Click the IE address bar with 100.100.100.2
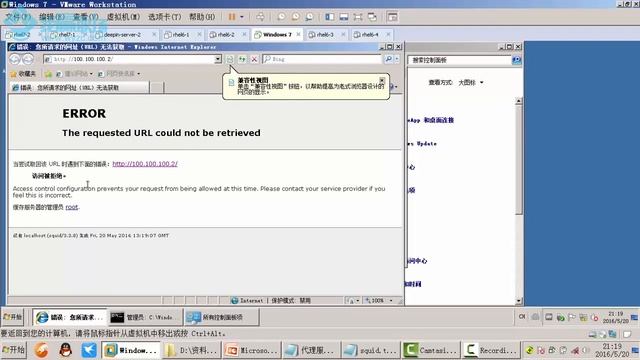 129,59
